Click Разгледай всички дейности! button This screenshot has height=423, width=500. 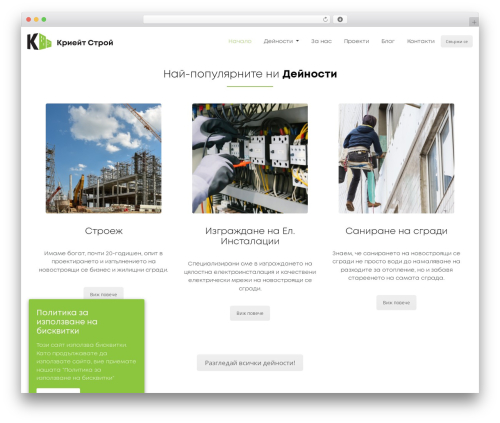[250, 363]
